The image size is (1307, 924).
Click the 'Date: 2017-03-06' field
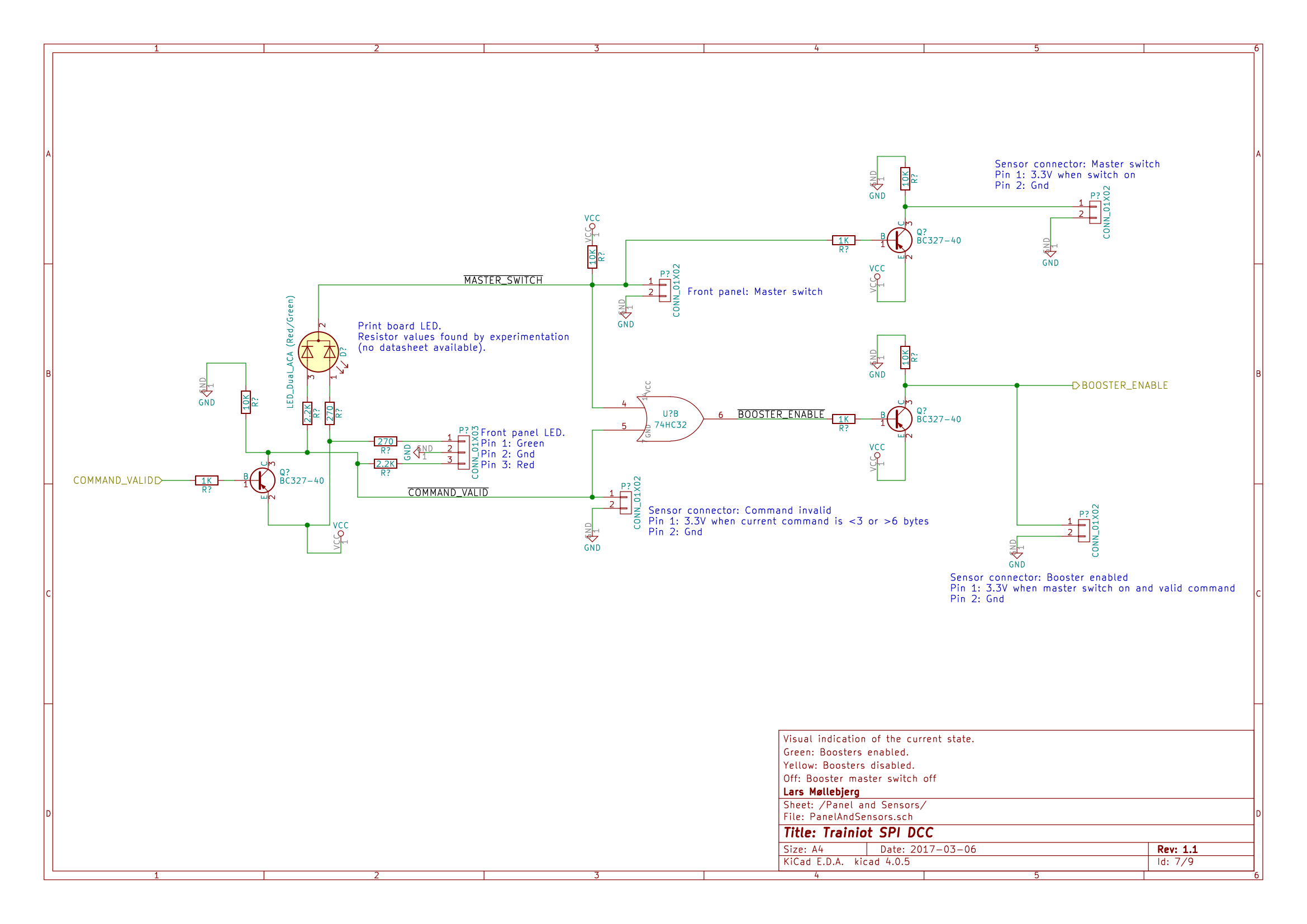tap(928, 850)
